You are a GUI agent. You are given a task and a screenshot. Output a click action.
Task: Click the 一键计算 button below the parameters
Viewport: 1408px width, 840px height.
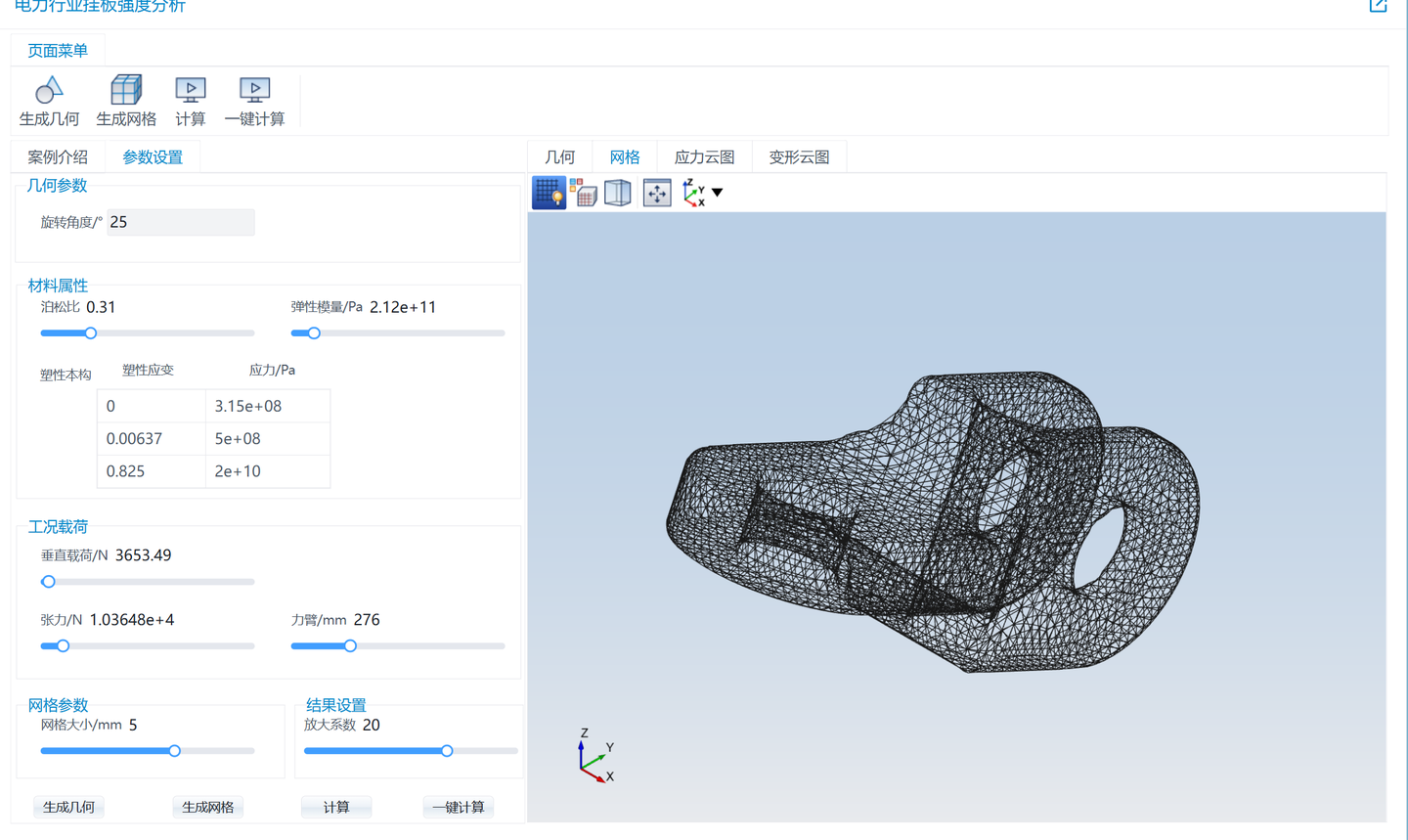(459, 807)
